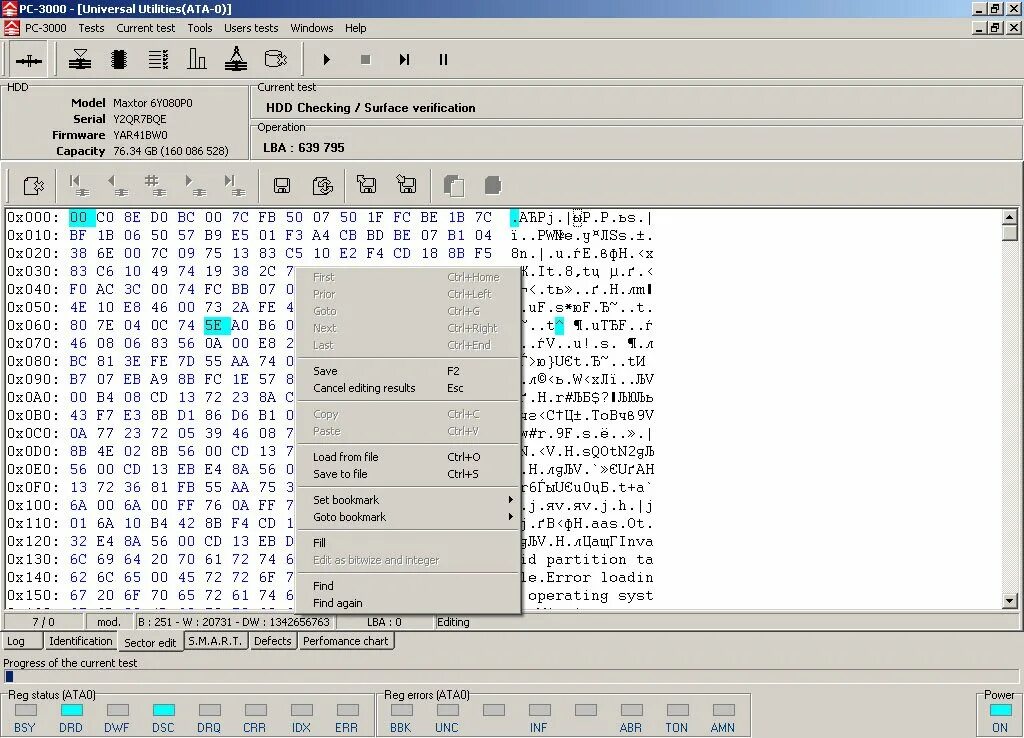Open the Windows menu
The width and height of the screenshot is (1024, 738).
pyautogui.click(x=312, y=28)
